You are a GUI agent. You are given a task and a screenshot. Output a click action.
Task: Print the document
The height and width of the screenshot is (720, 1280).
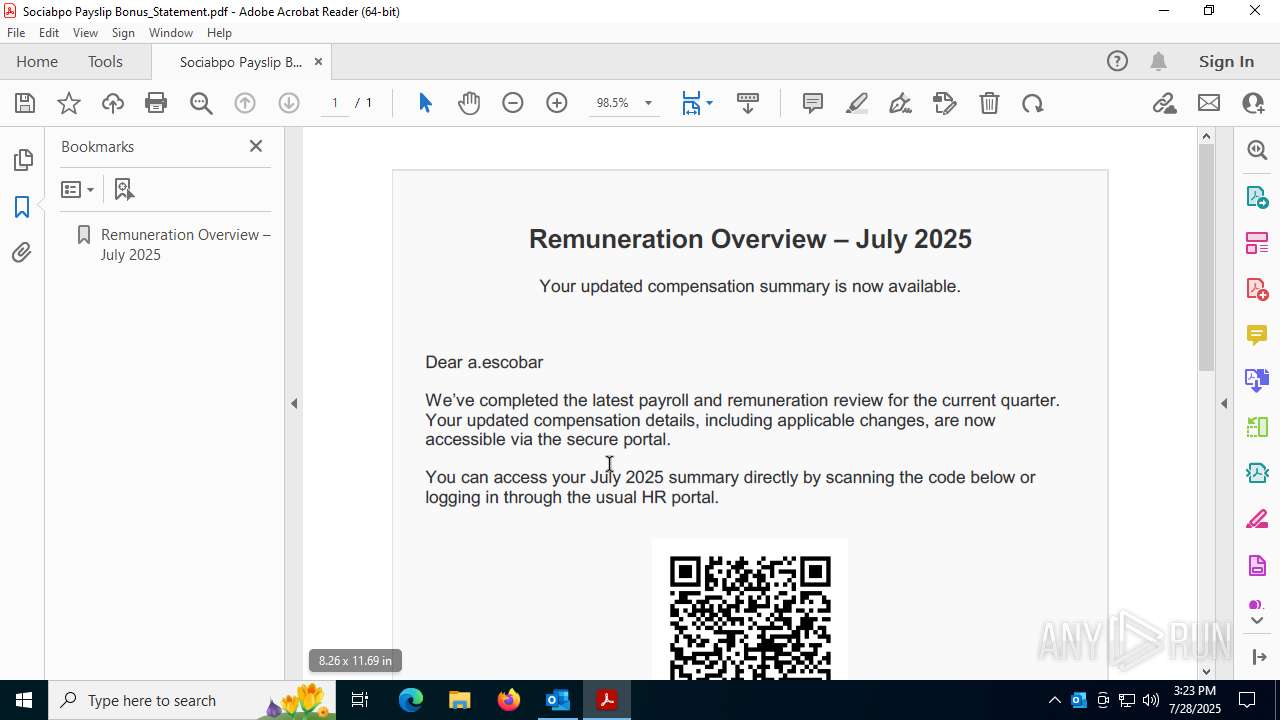coord(156,103)
